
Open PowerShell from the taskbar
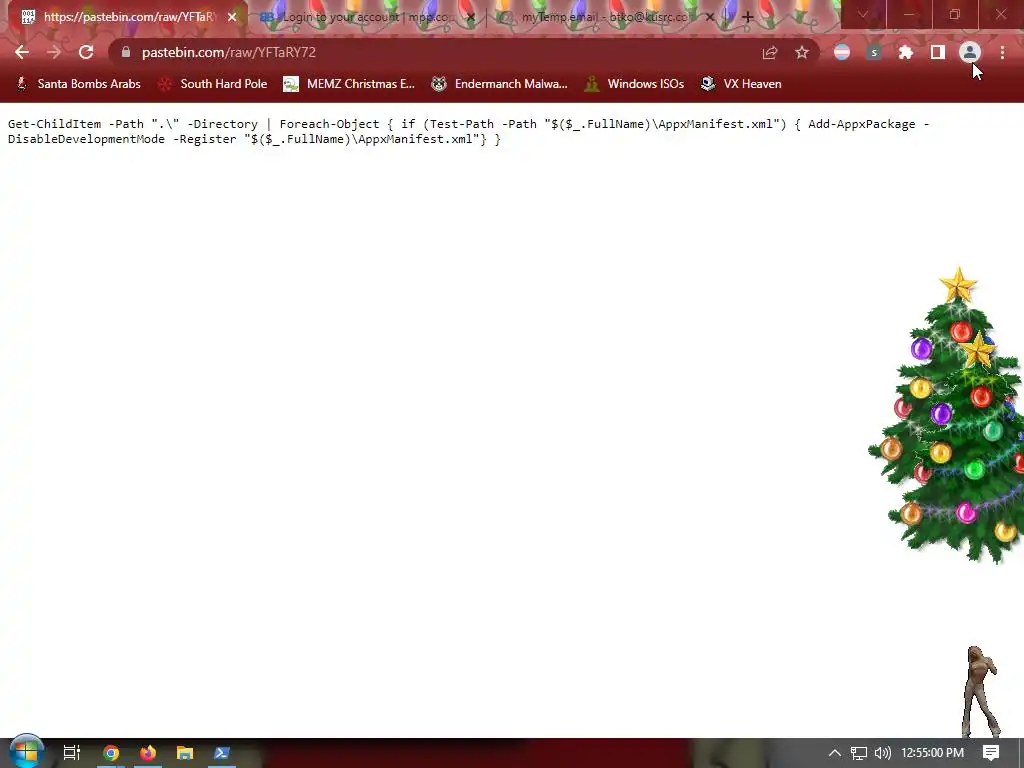pos(222,753)
